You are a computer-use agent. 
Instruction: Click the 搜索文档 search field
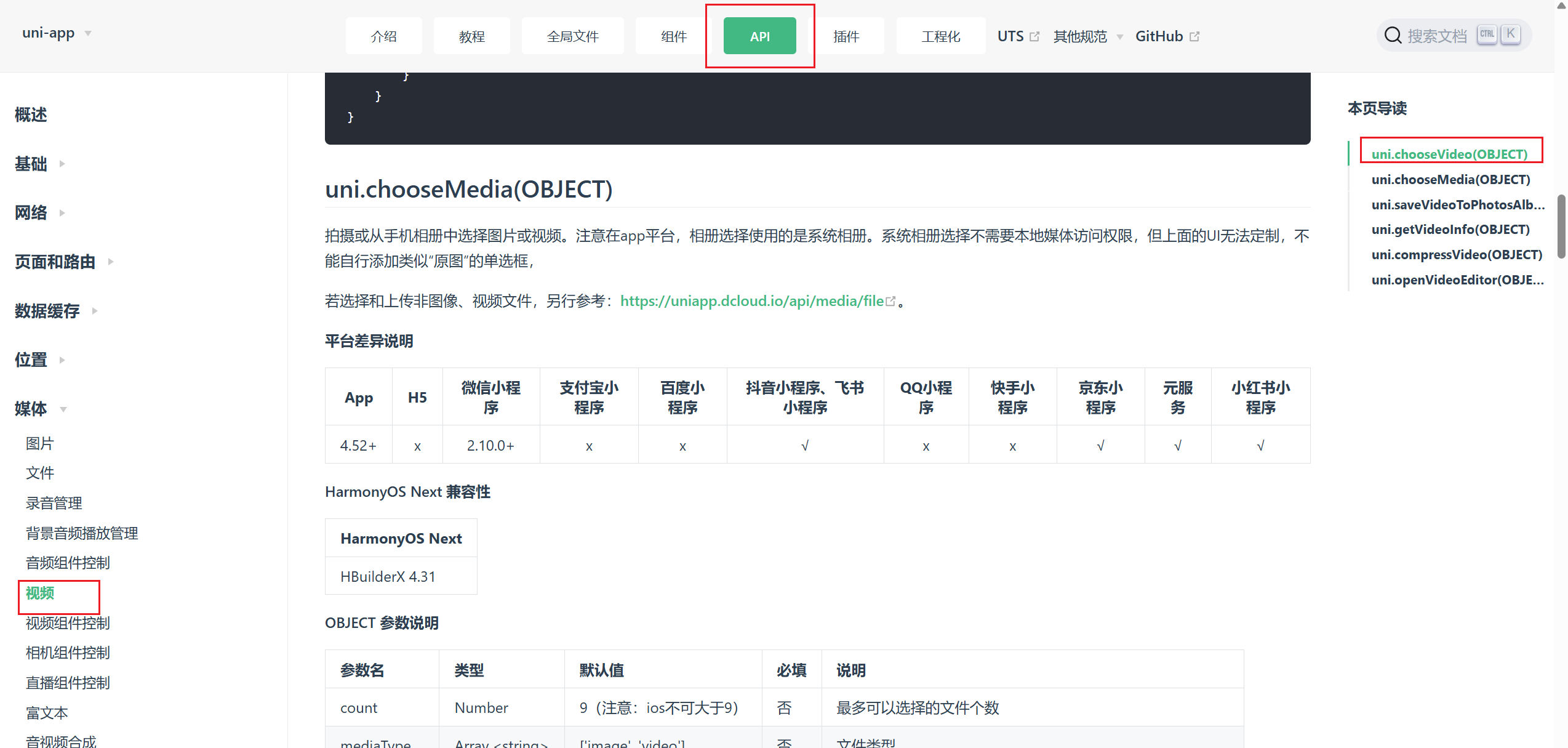(x=1437, y=36)
